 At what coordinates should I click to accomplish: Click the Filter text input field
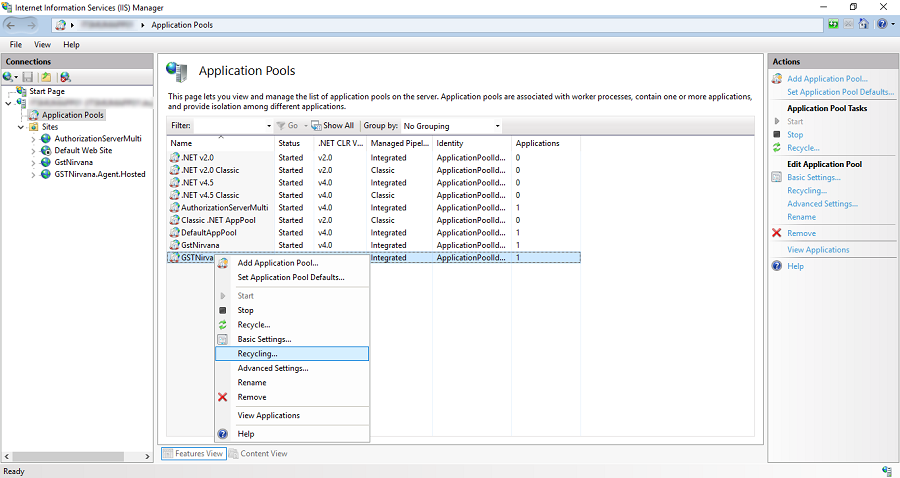229,126
